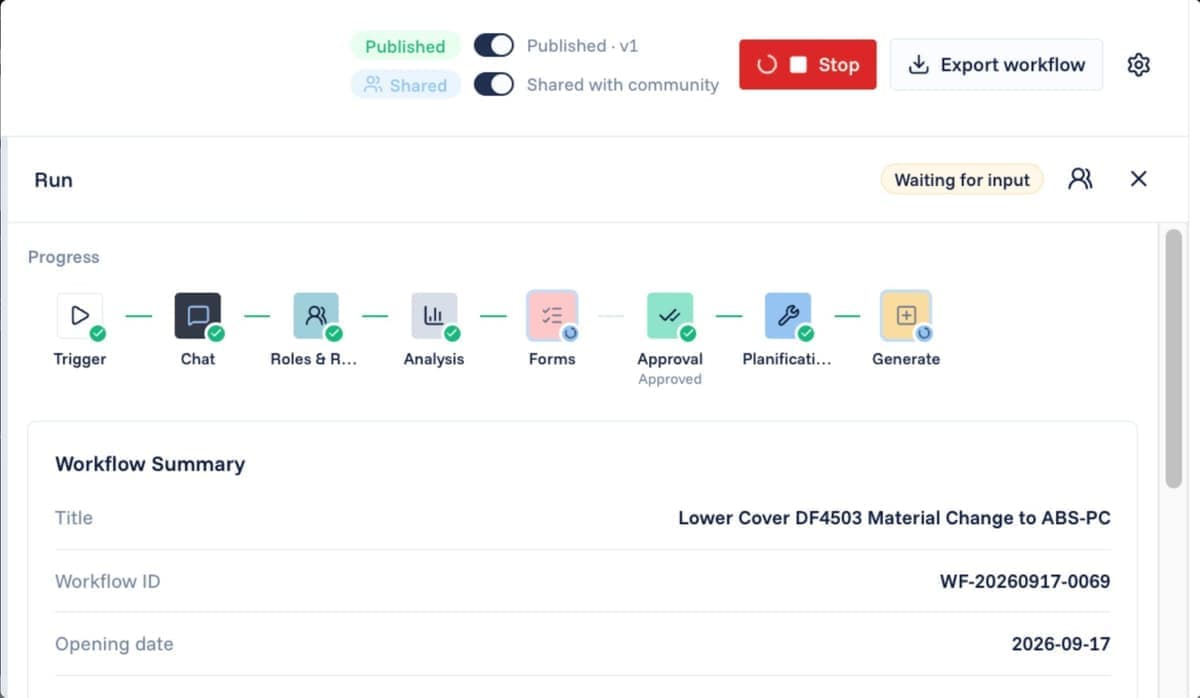
Task: Click the 'Progress' section label
Action: point(64,257)
